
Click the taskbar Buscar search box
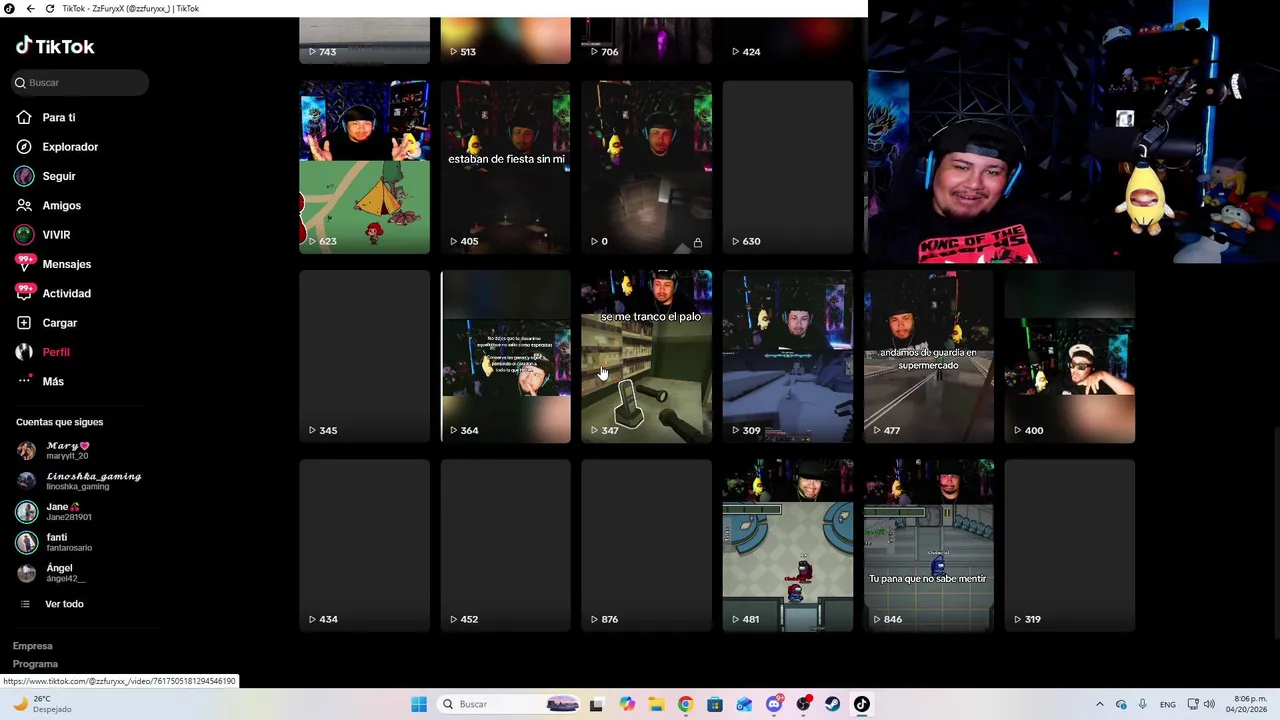point(509,704)
